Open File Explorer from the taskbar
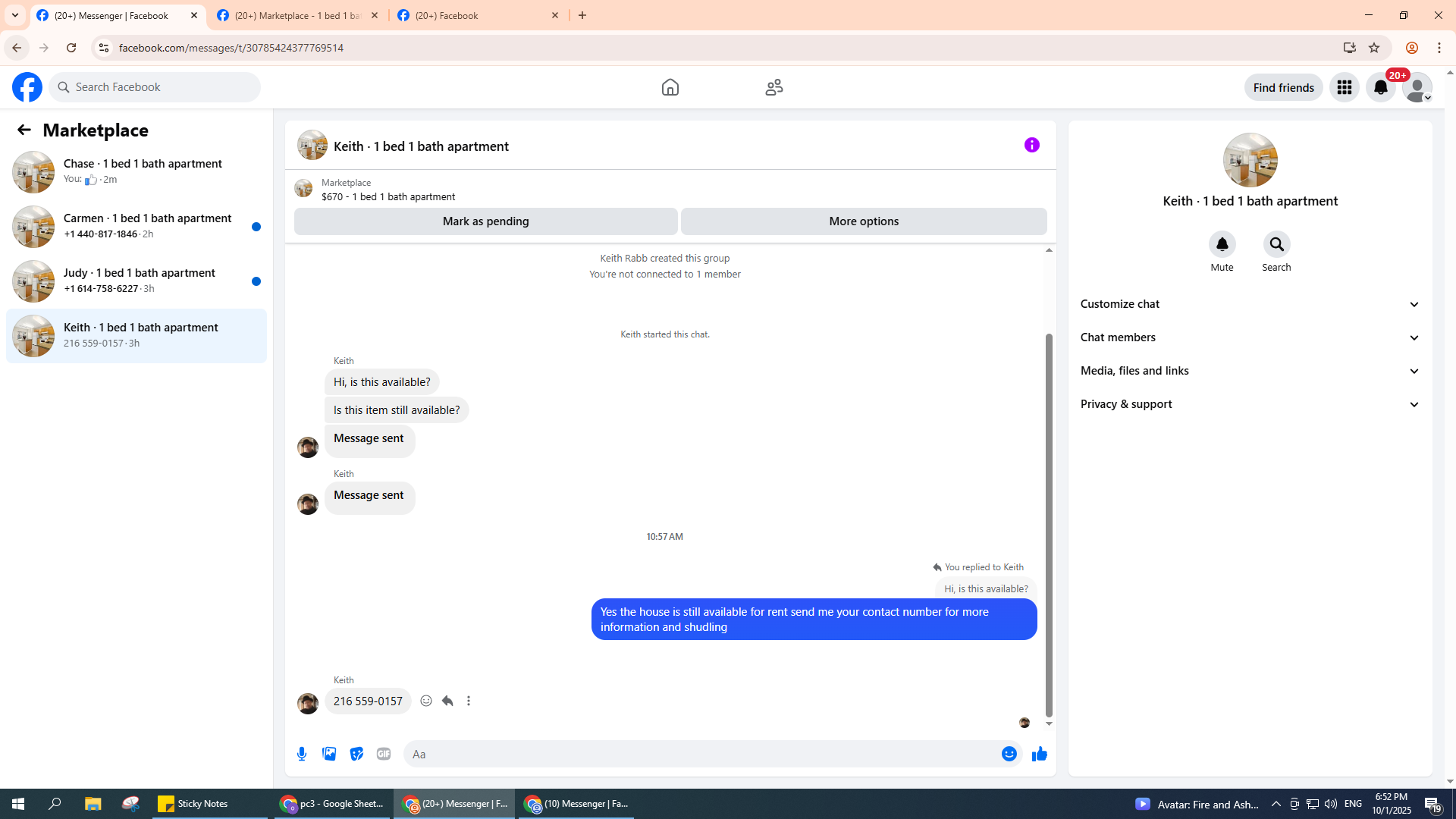1456x819 pixels. [93, 804]
